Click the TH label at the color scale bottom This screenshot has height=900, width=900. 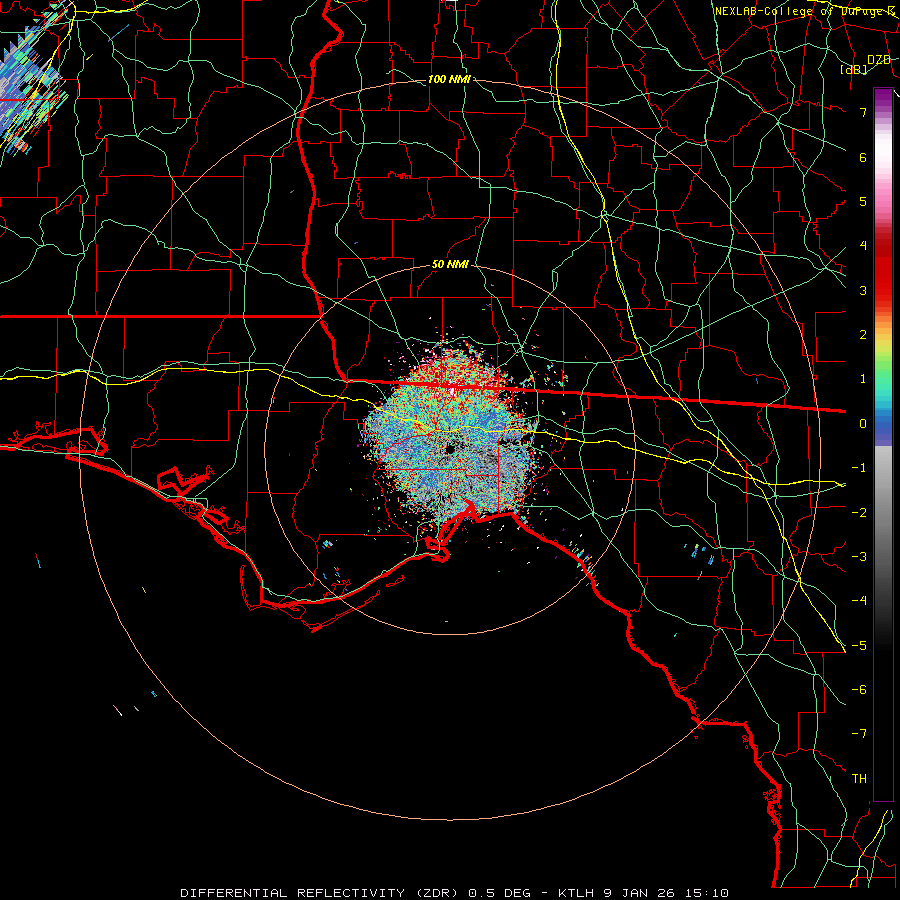coord(859,779)
